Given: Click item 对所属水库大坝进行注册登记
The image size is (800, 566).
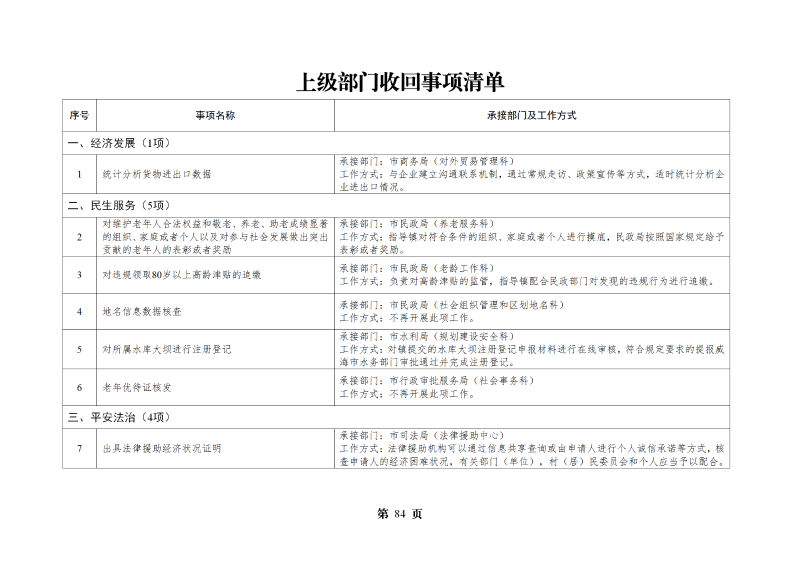Looking at the screenshot, I should (166, 349).
